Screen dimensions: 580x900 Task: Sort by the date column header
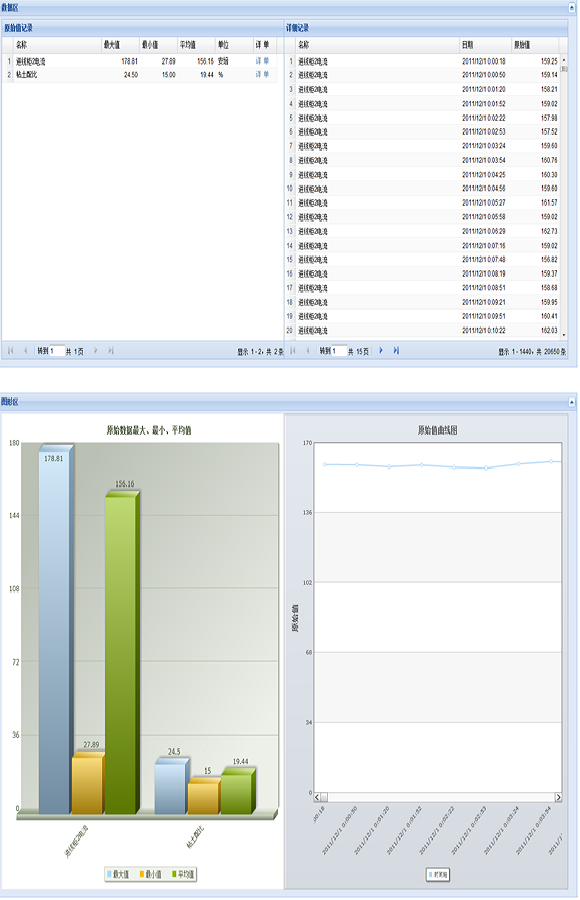coord(485,45)
